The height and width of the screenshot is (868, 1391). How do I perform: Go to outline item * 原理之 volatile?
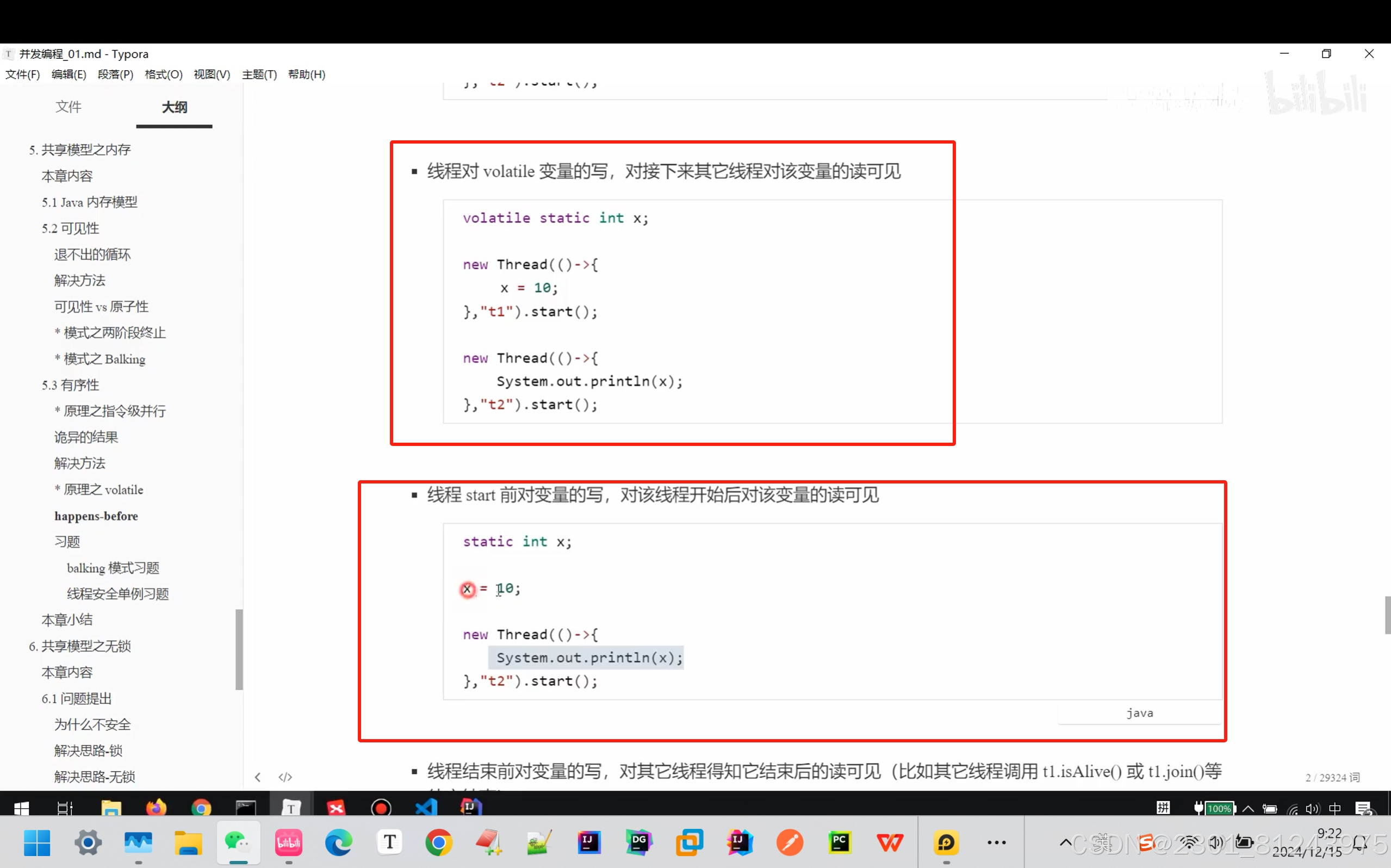99,489
